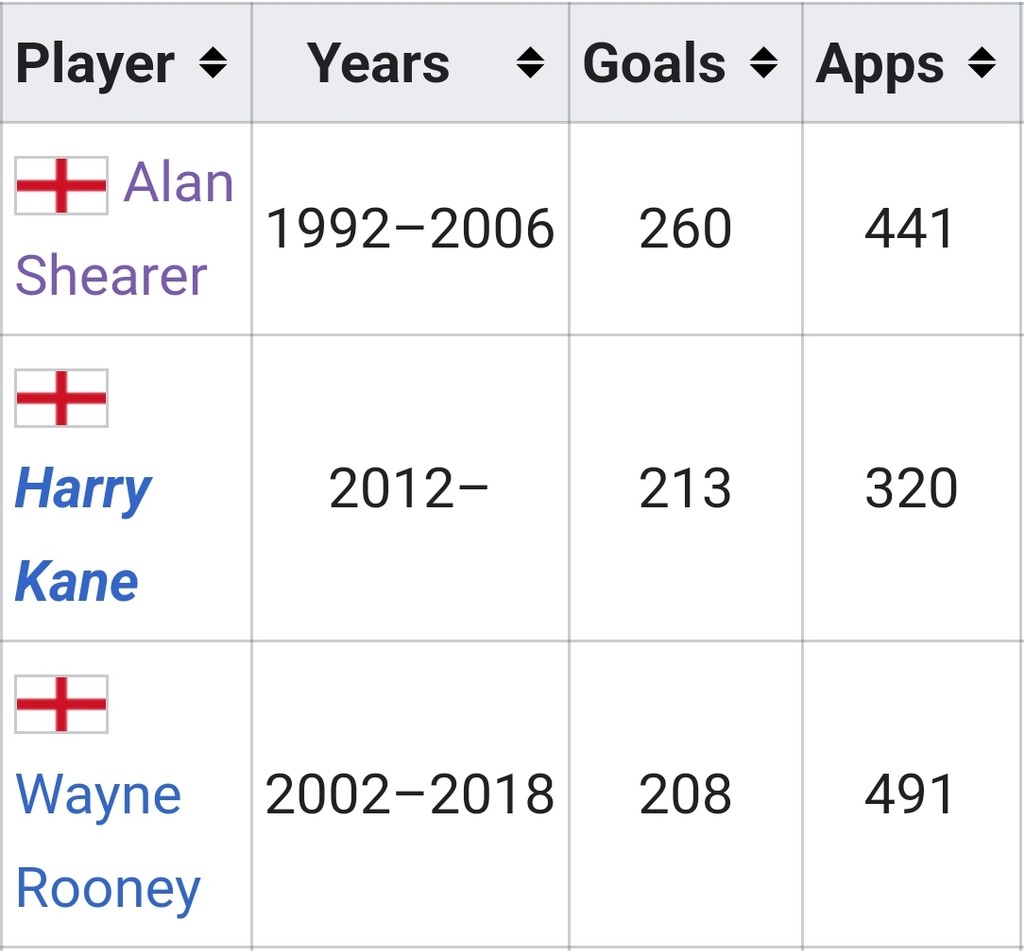The image size is (1024, 951).
Task: Click the Years column header text
Action: click(378, 63)
